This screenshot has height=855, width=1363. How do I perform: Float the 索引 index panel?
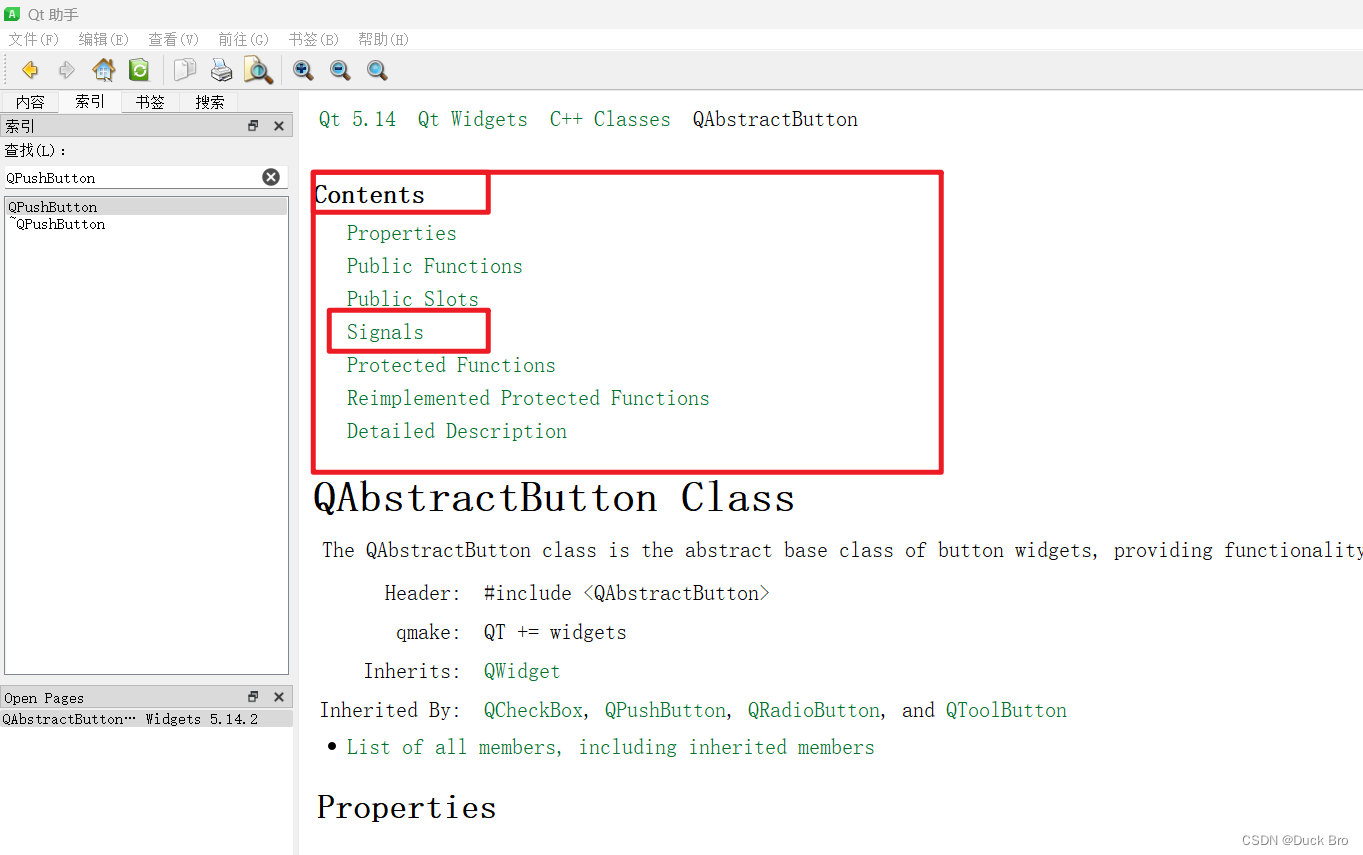pyautogui.click(x=253, y=126)
